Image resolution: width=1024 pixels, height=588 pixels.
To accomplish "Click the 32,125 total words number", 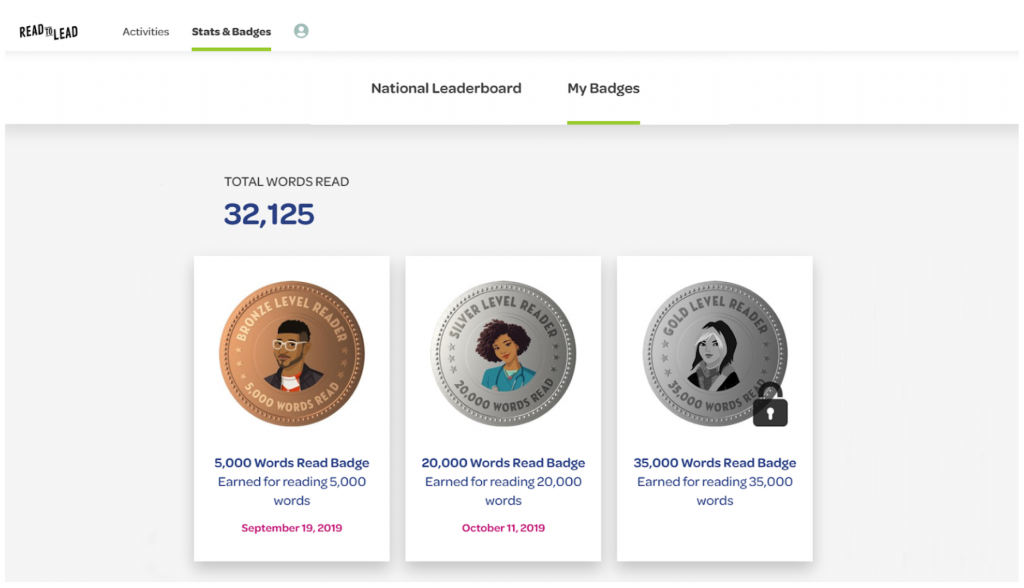I will click(x=269, y=214).
